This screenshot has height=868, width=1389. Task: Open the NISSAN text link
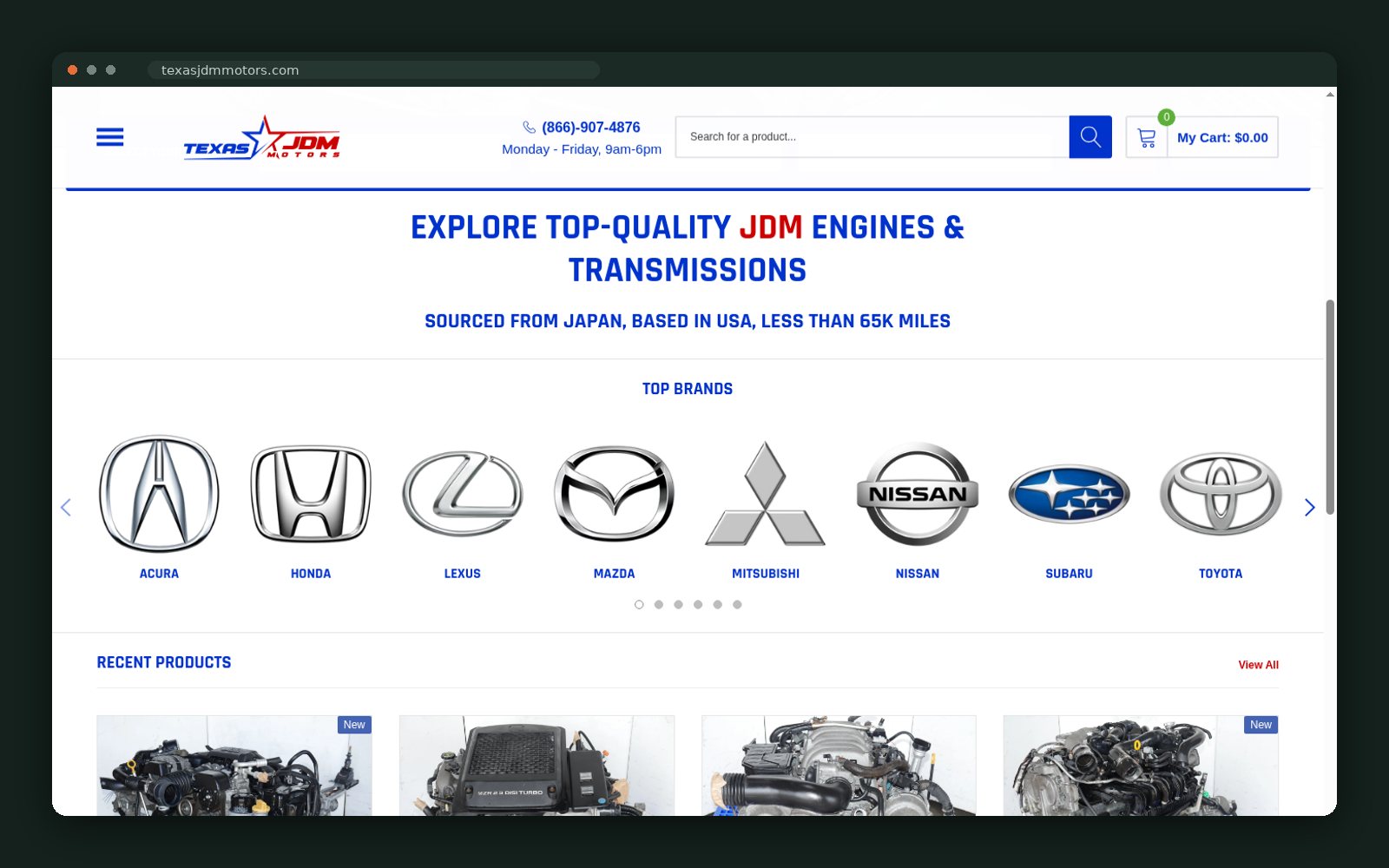[x=918, y=574]
